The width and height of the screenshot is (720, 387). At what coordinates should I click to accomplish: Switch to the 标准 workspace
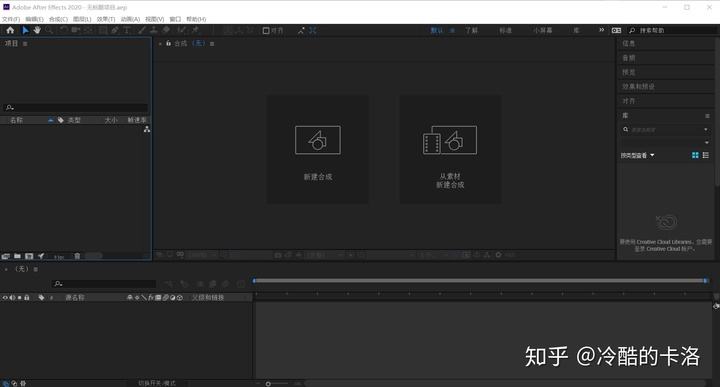(x=506, y=30)
